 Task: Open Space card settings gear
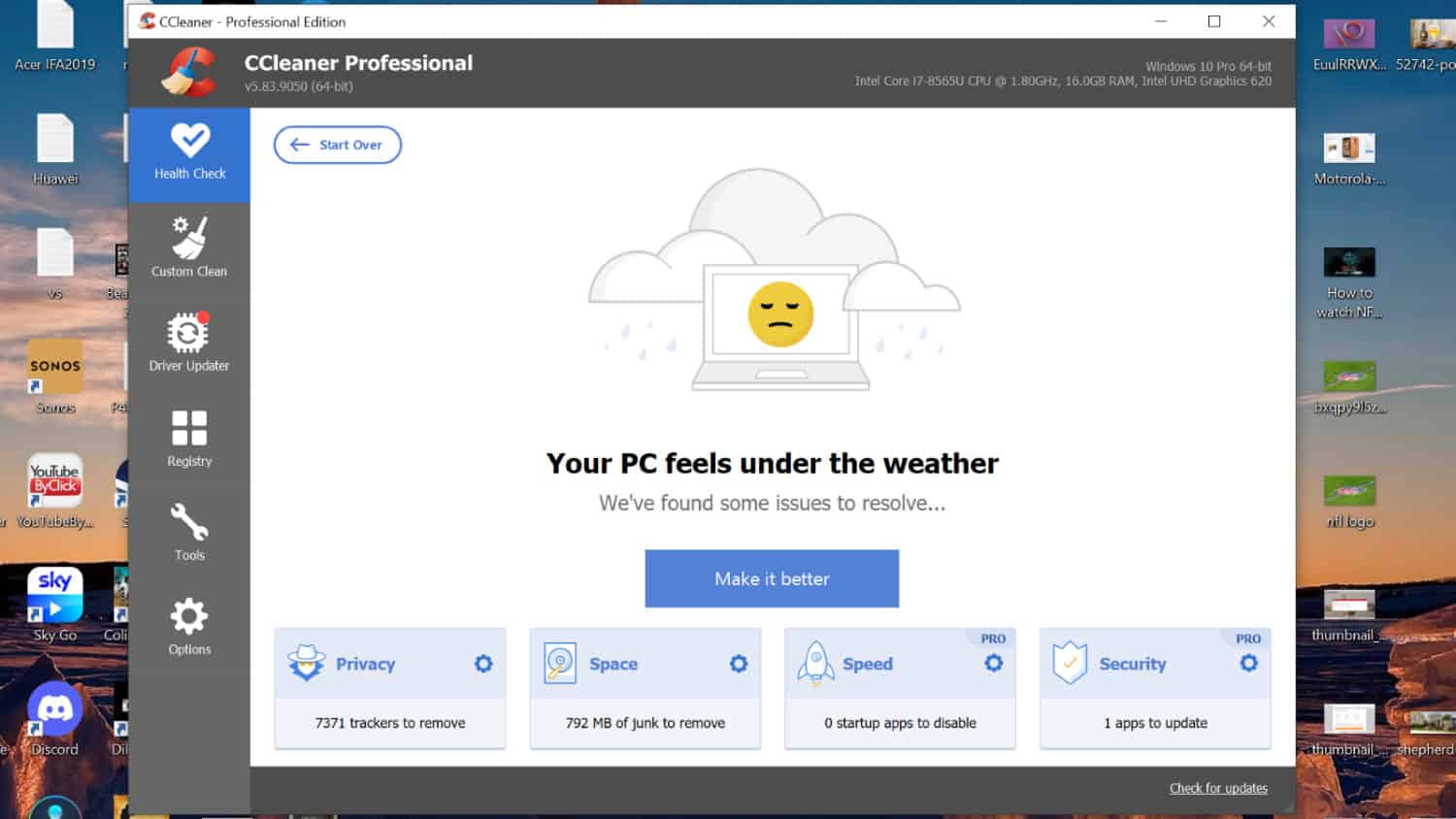click(x=739, y=664)
